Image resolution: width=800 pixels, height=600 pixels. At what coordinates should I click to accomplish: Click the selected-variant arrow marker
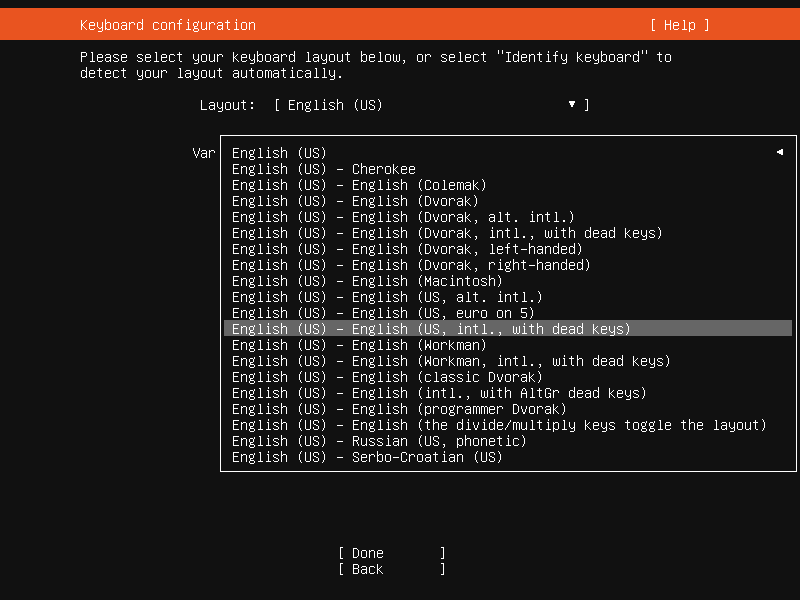tap(778, 153)
